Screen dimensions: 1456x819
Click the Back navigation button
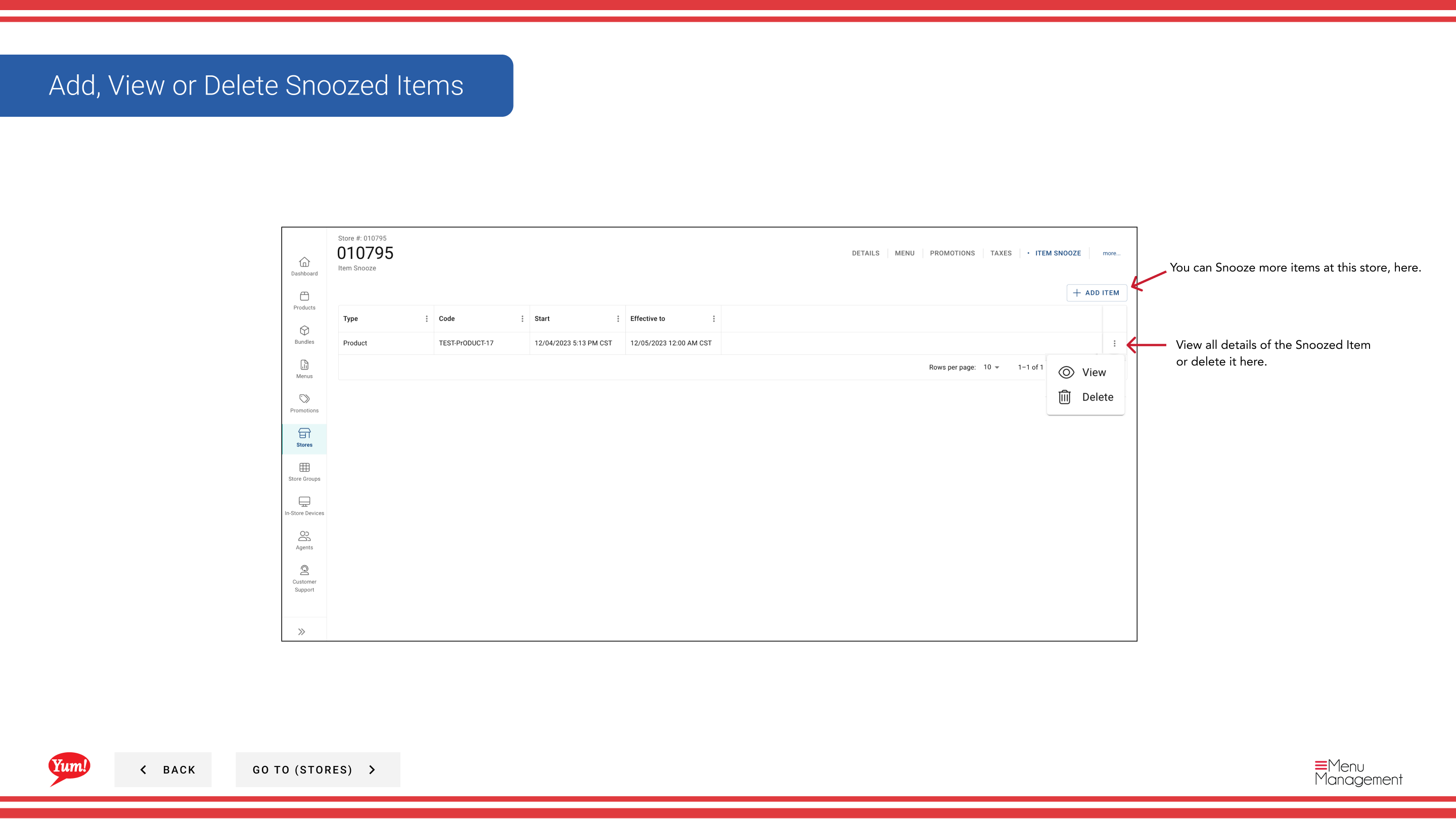click(x=163, y=770)
